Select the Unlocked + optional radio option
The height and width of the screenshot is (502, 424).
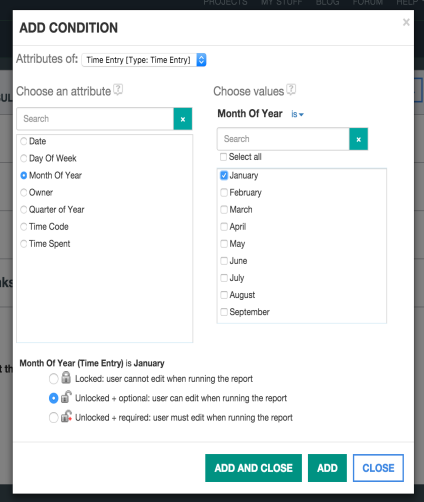[x=53, y=398]
